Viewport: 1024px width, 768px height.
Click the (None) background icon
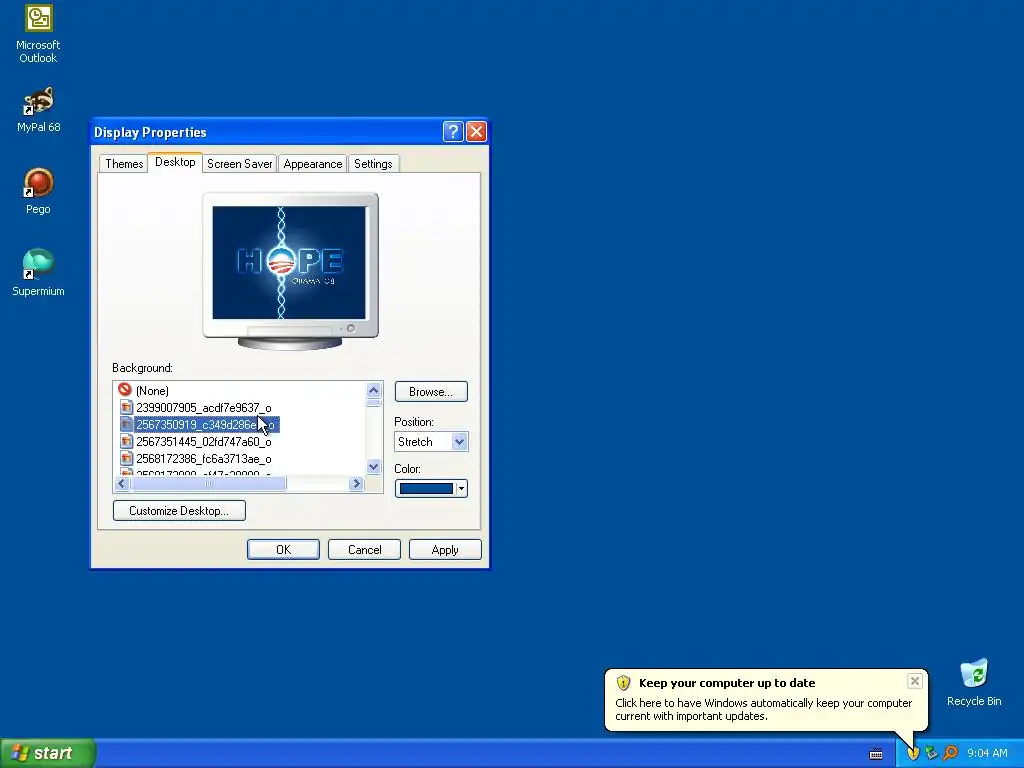coord(125,389)
